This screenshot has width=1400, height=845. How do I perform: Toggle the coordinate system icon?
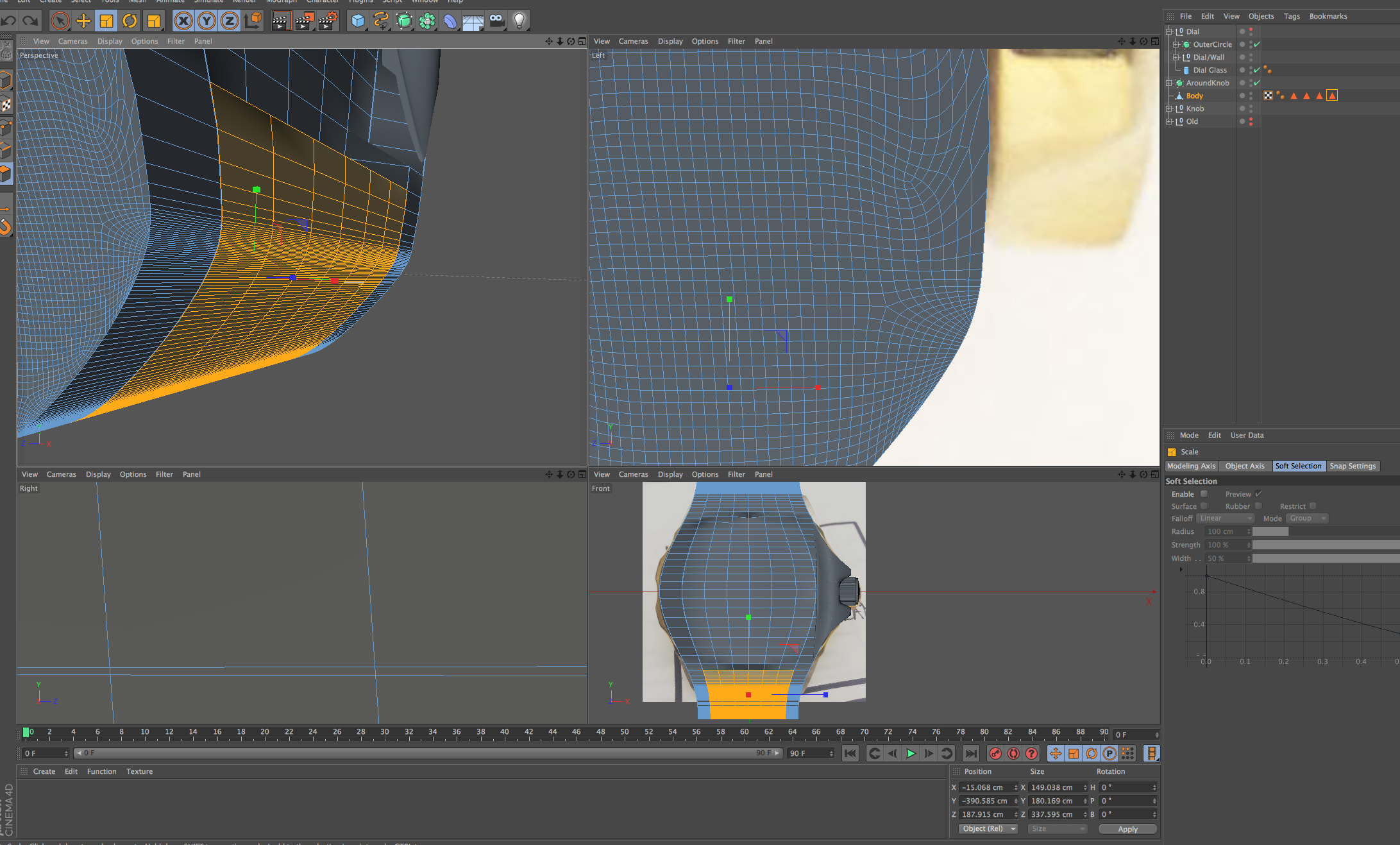(253, 21)
